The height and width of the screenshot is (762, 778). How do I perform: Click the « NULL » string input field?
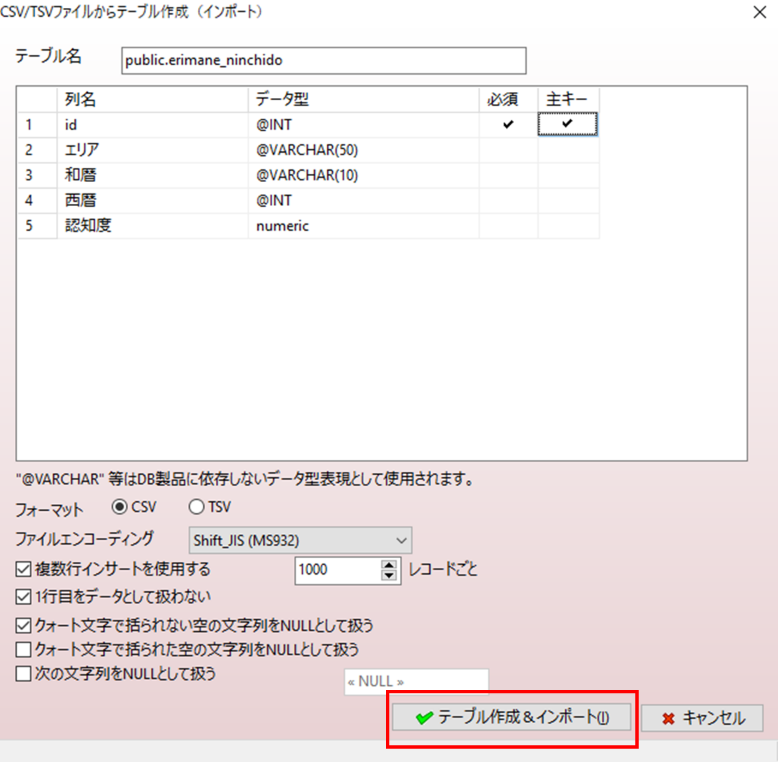(x=416, y=682)
